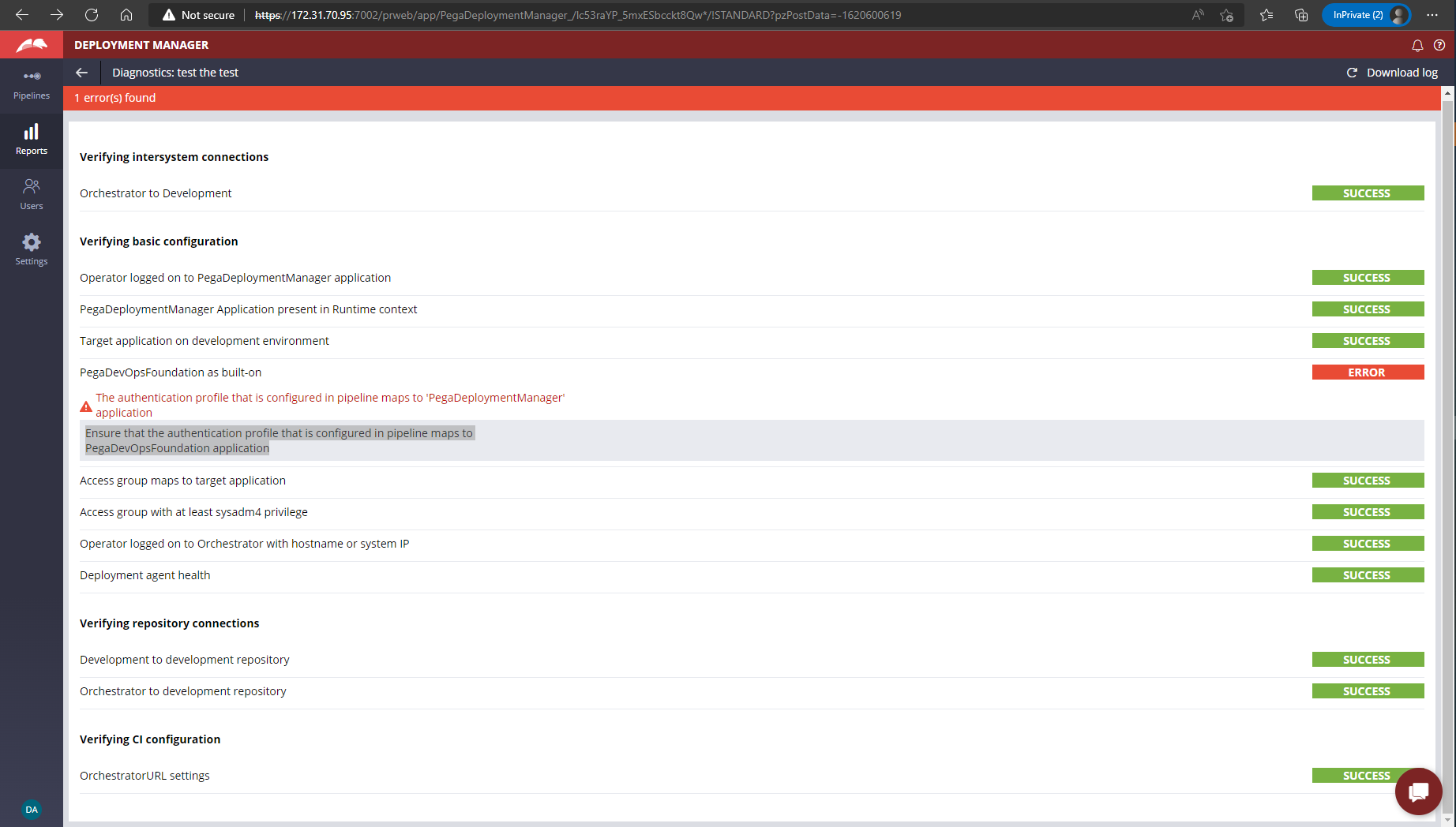Refresh diagnostics with the reload icon
1456x827 pixels.
tap(1352, 72)
